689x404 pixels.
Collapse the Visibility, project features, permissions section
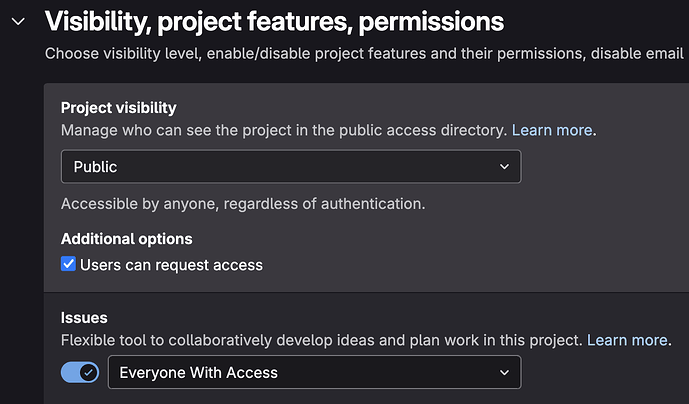coord(17,21)
